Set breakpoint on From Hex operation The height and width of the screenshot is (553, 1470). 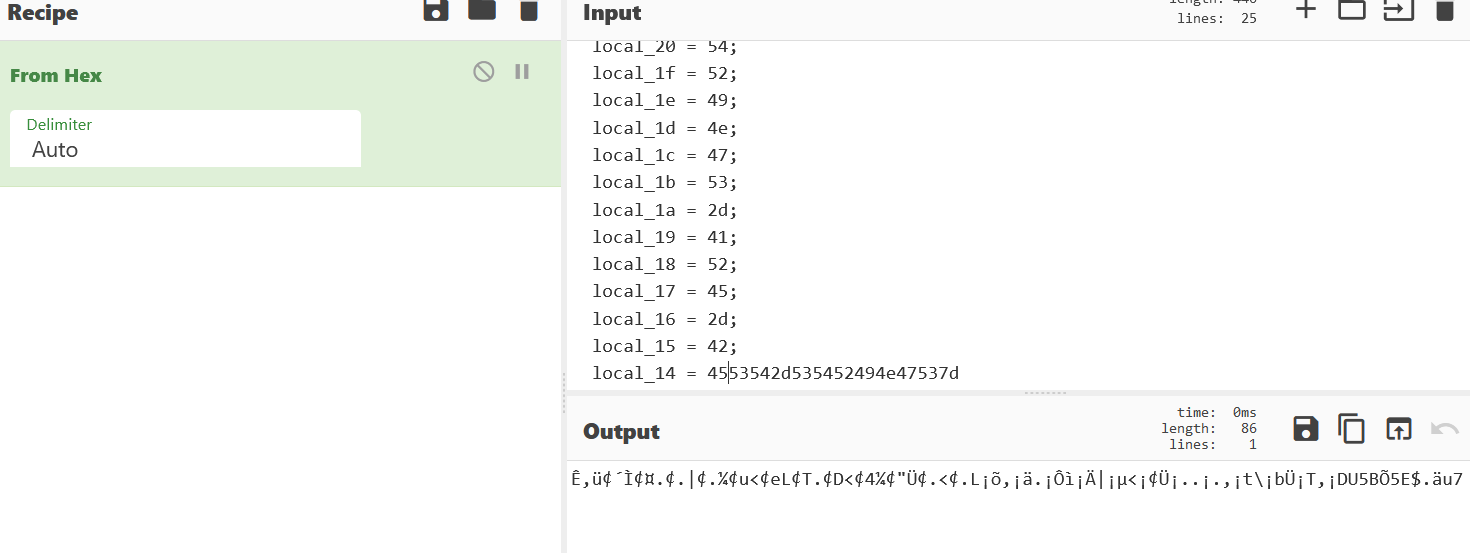(522, 71)
